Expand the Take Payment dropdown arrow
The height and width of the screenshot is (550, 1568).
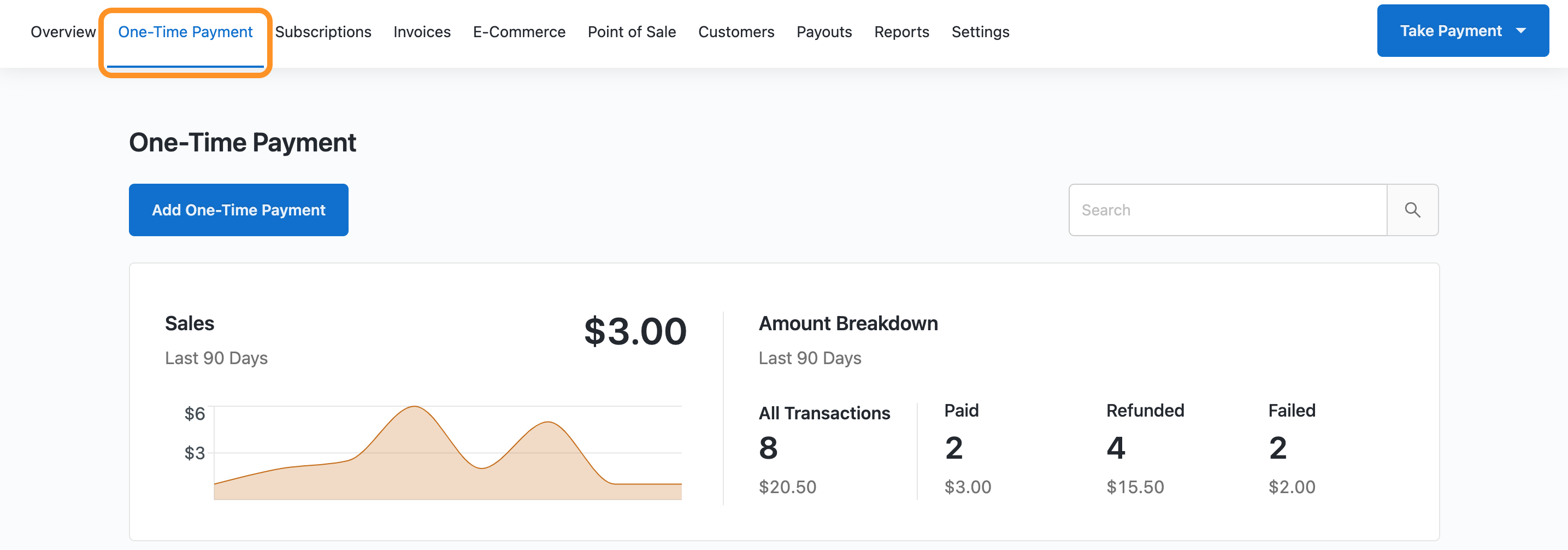coord(1520,31)
